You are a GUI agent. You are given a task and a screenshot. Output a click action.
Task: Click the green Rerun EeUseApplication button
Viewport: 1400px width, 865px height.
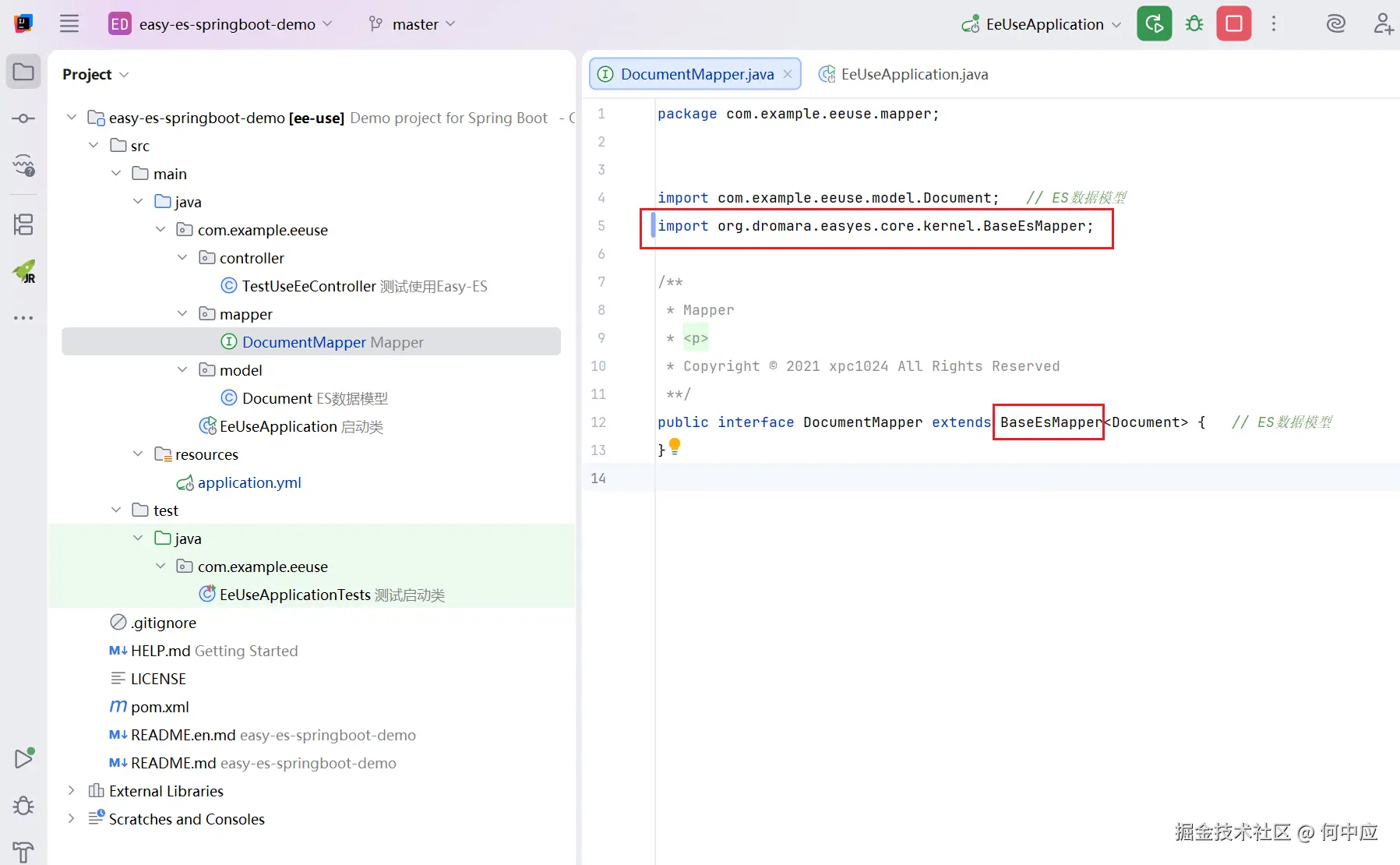pos(1154,23)
